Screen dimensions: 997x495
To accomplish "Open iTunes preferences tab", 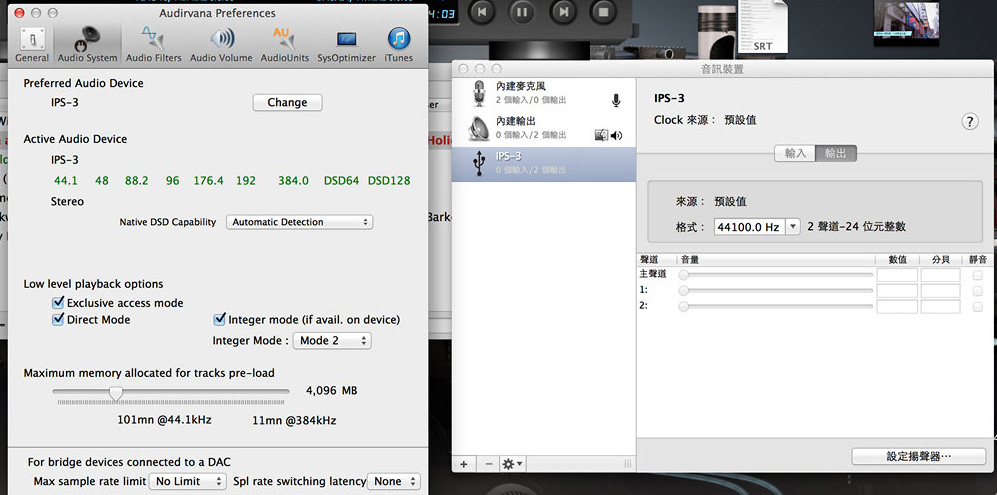I will pyautogui.click(x=399, y=45).
